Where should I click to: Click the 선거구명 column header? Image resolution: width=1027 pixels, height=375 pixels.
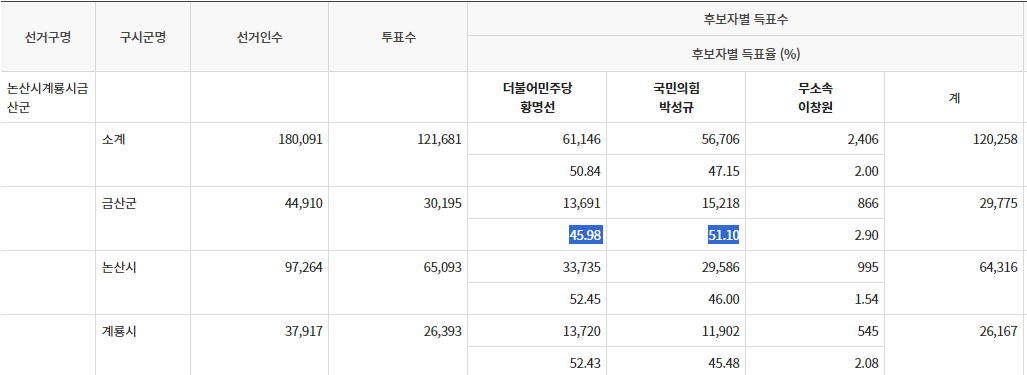pyautogui.click(x=48, y=37)
